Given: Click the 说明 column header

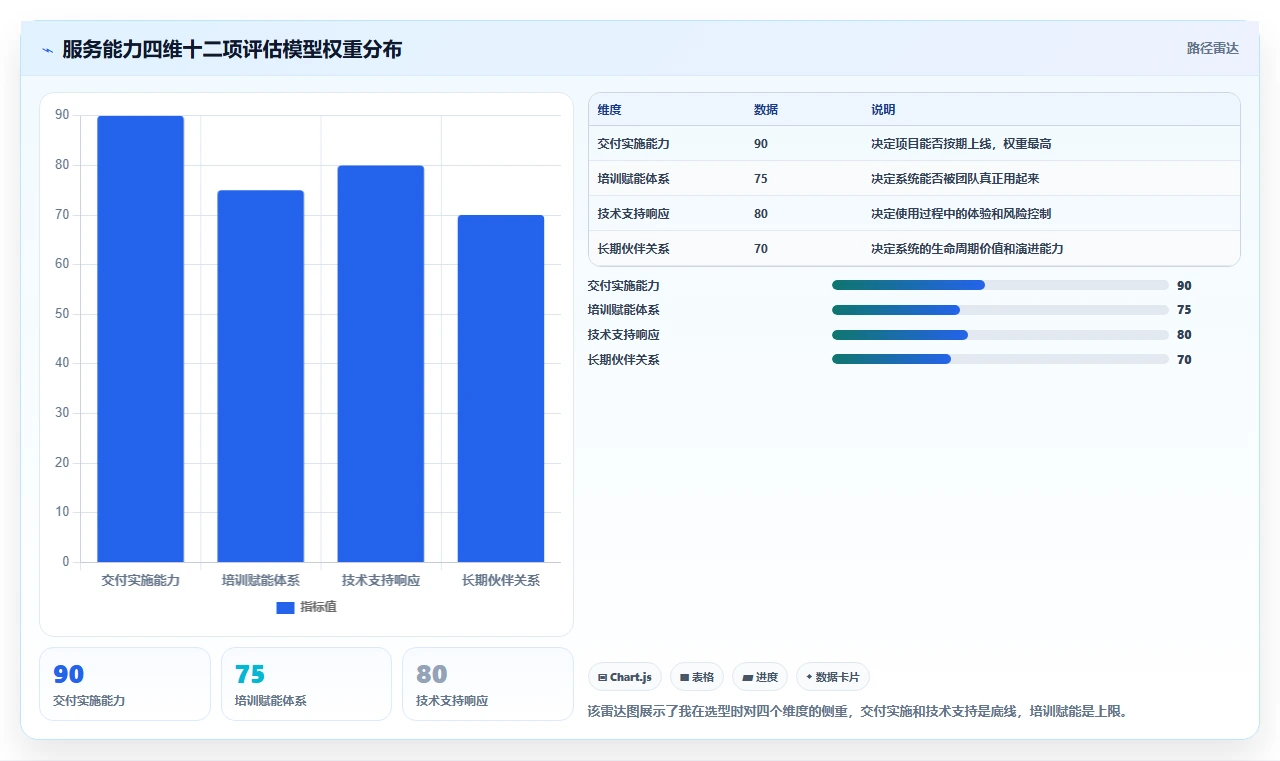Looking at the screenshot, I should [x=883, y=110].
